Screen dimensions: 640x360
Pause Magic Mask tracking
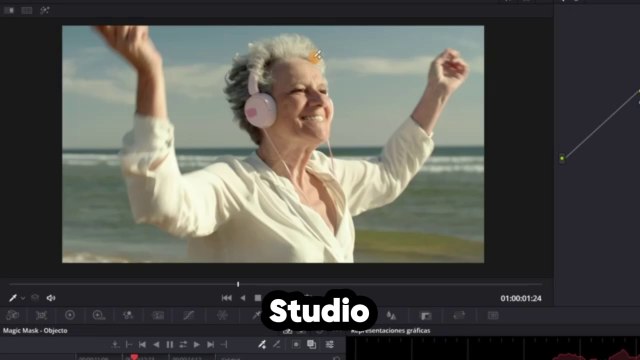tap(170, 345)
